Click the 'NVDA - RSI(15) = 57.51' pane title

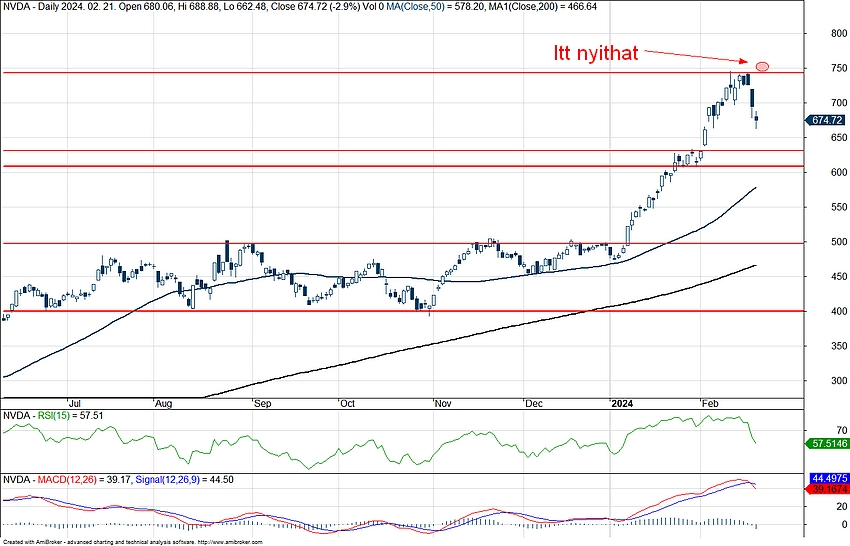pos(53,416)
